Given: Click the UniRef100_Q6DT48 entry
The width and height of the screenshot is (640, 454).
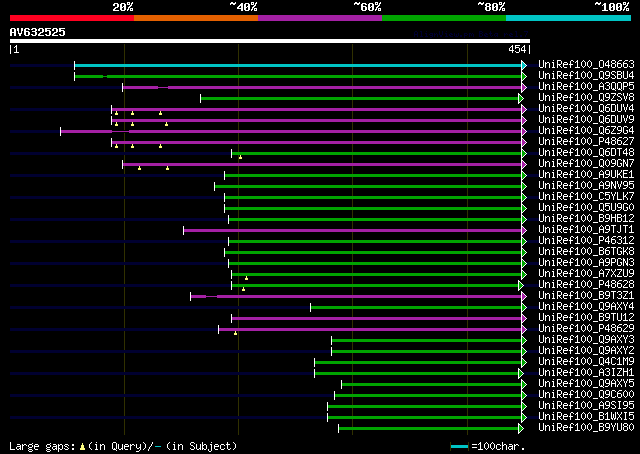Looking at the screenshot, I should [x=586, y=153].
